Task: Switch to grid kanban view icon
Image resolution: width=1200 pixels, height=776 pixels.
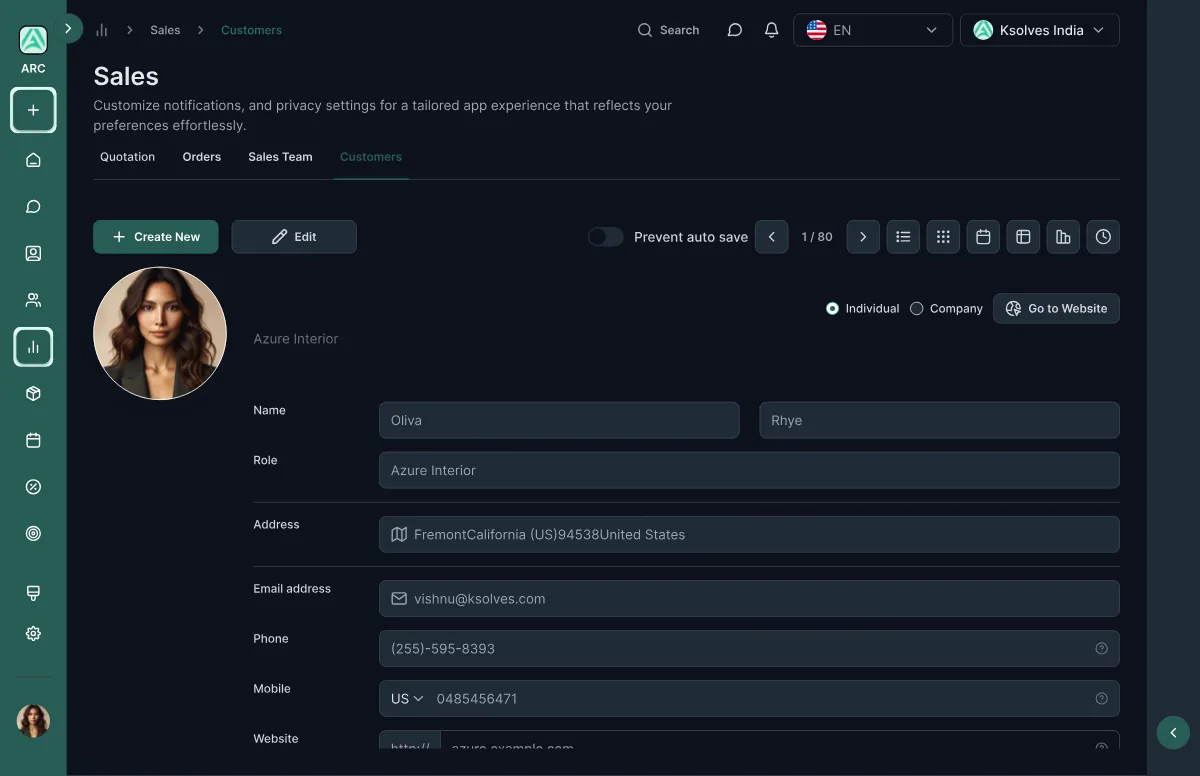Action: [x=943, y=237]
